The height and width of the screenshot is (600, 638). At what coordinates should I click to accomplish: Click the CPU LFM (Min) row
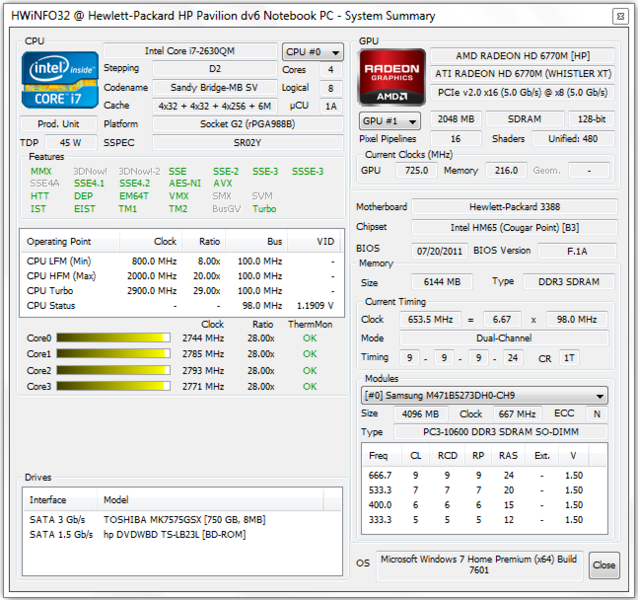[x=181, y=261]
